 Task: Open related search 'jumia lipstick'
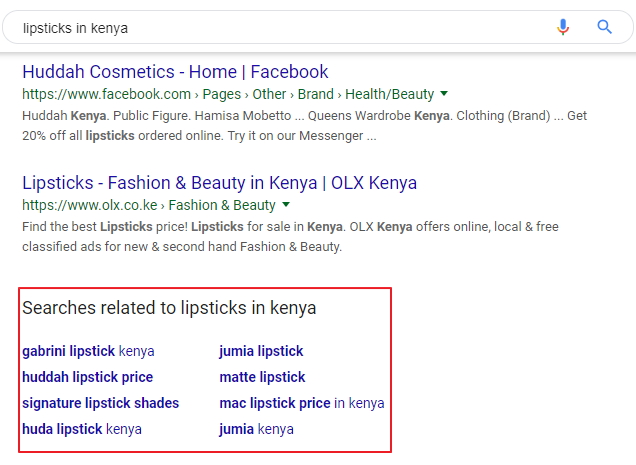(261, 351)
